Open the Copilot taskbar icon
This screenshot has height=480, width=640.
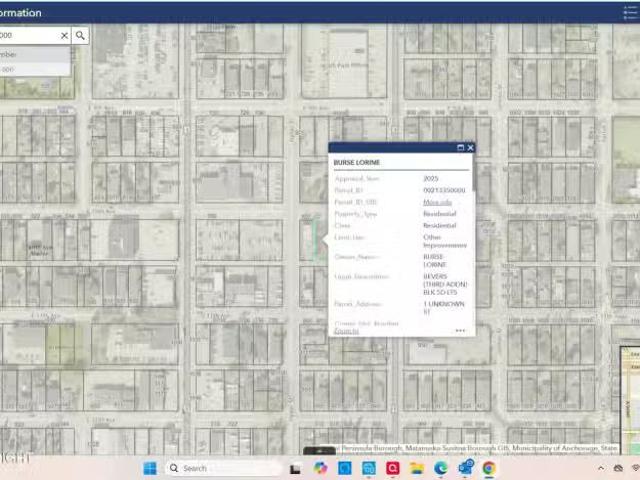point(320,468)
